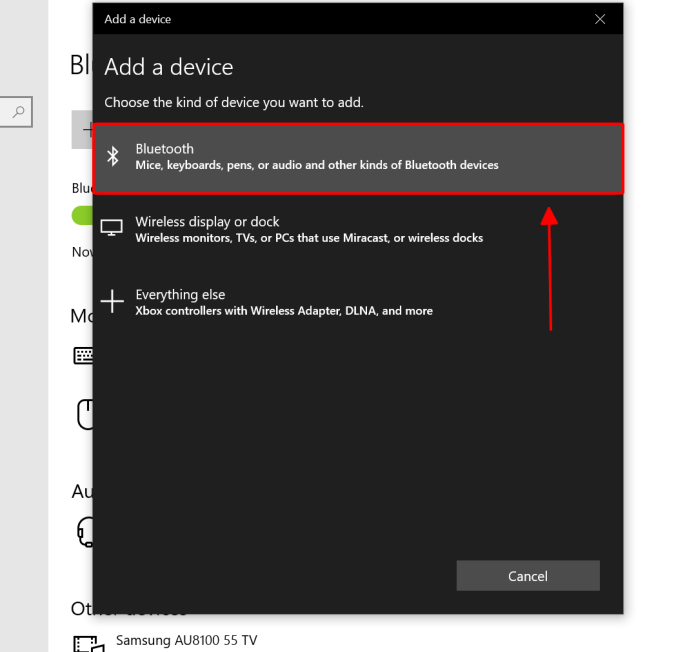Click the mouse device icon
Viewport: 696px width, 652px height.
84,413
